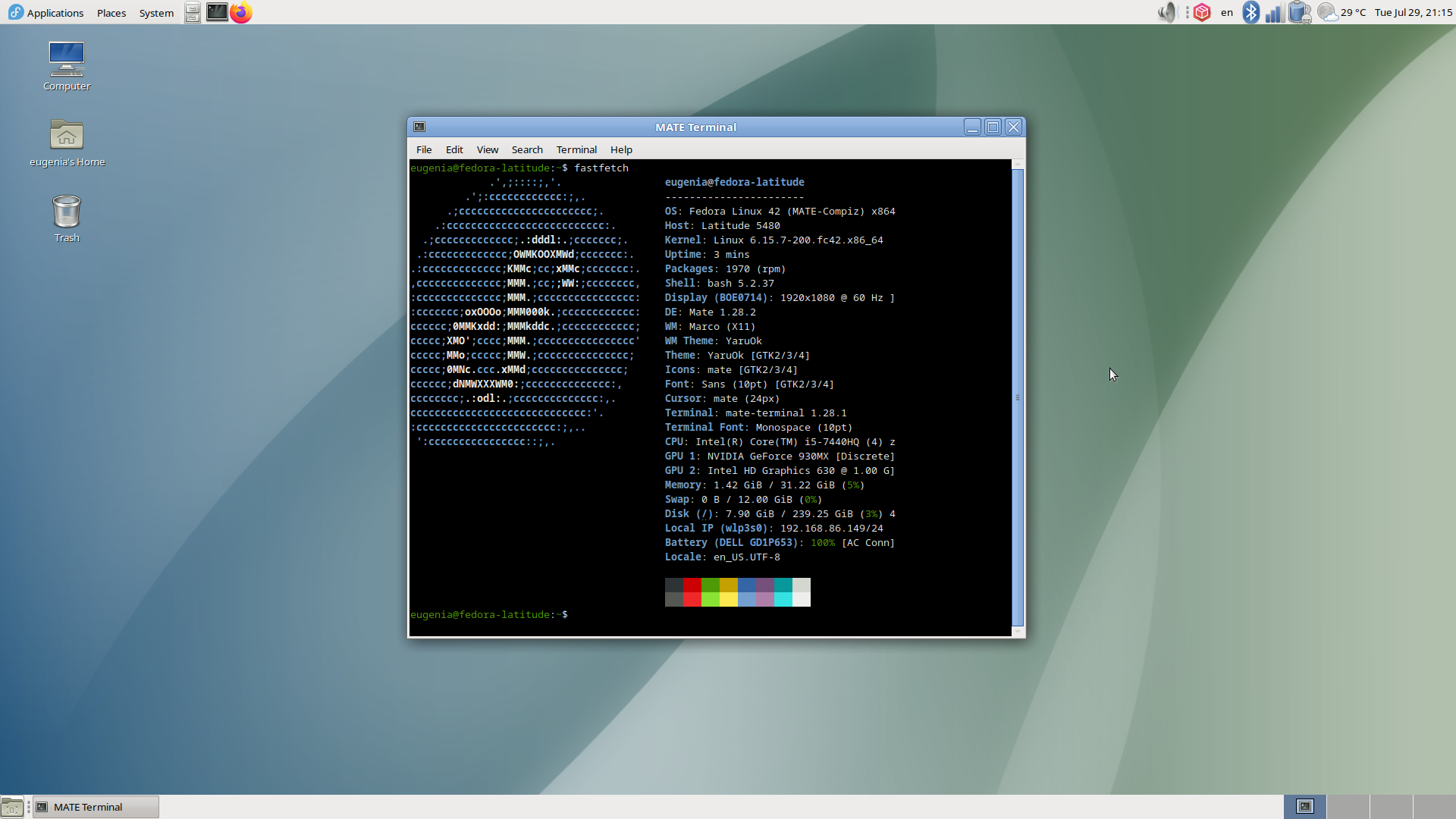The width and height of the screenshot is (1456, 819).
Task: Click the bottom terminal prompt line
Action: (489, 614)
